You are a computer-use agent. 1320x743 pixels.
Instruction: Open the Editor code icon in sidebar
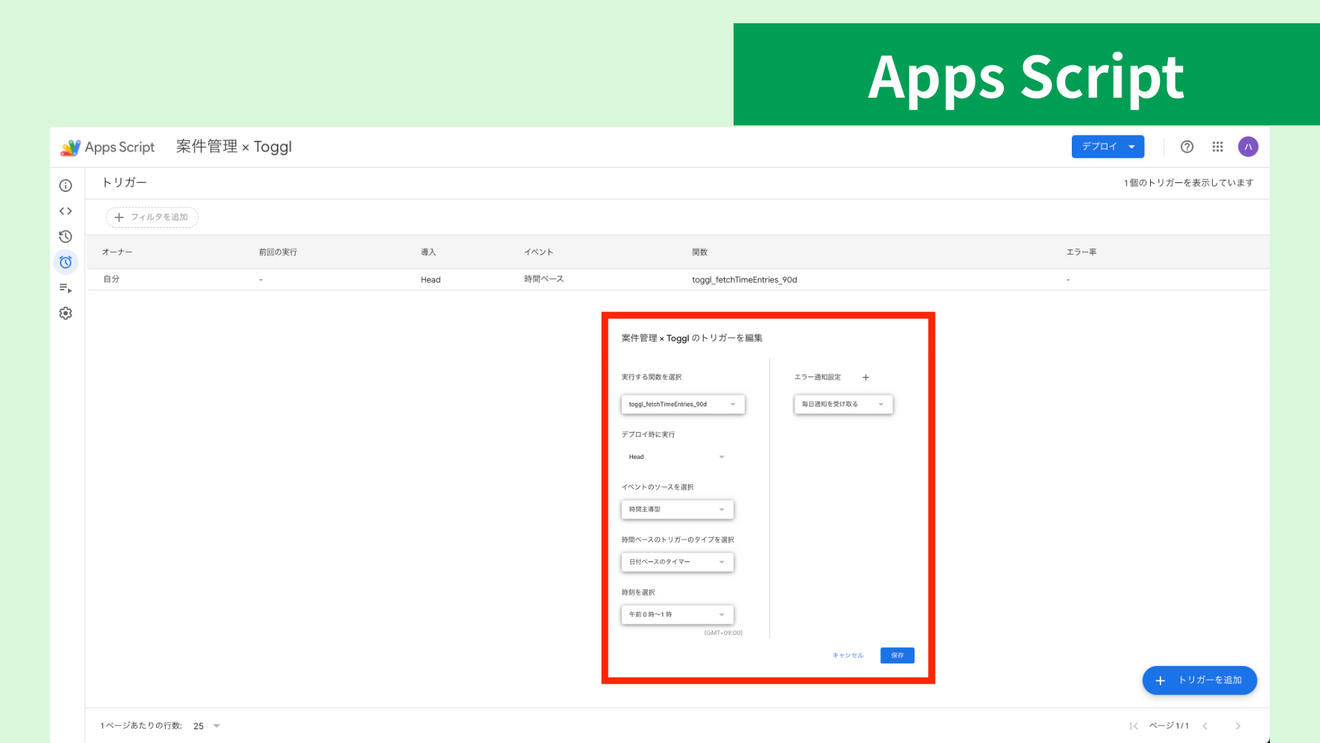tap(66, 211)
